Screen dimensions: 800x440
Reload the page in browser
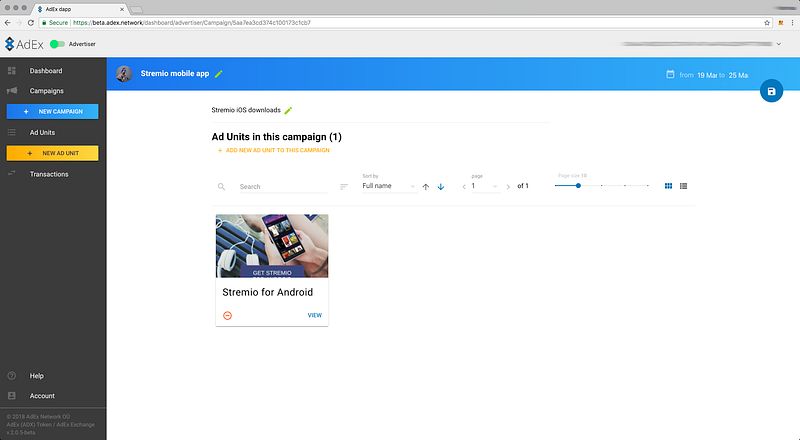31,22
